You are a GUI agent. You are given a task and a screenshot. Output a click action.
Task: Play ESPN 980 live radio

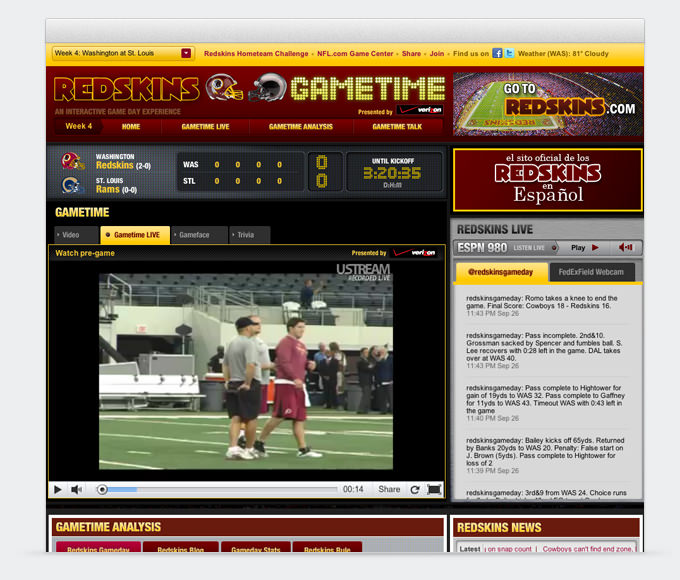[x=585, y=248]
